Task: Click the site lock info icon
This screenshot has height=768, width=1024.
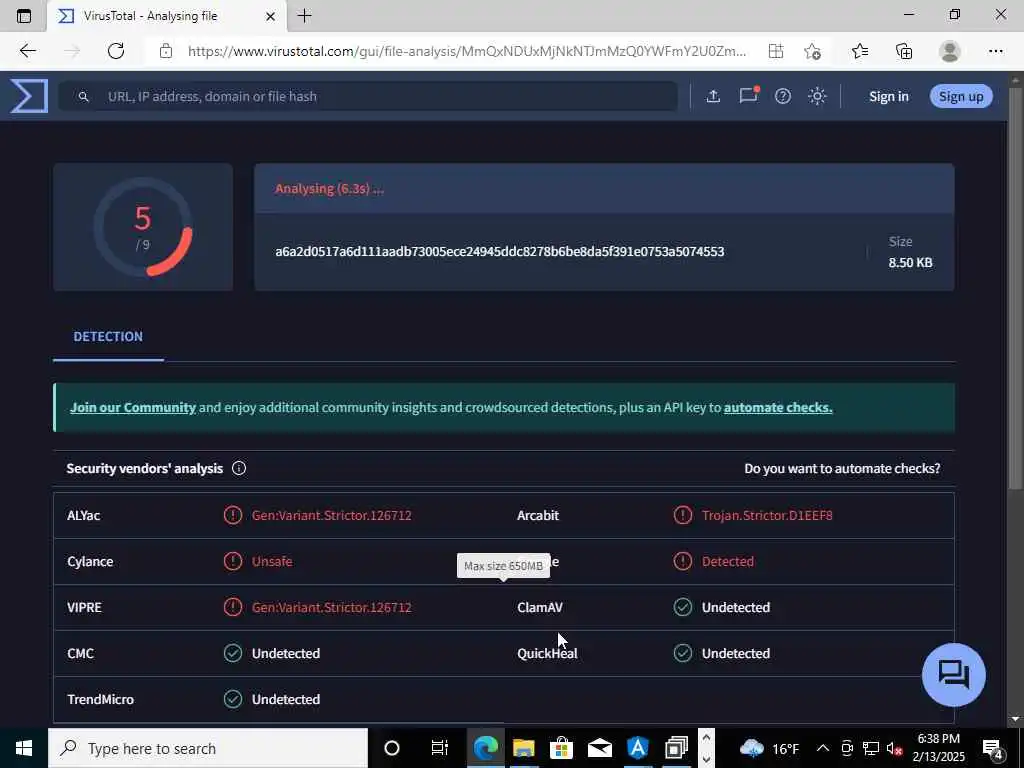Action: 166,51
